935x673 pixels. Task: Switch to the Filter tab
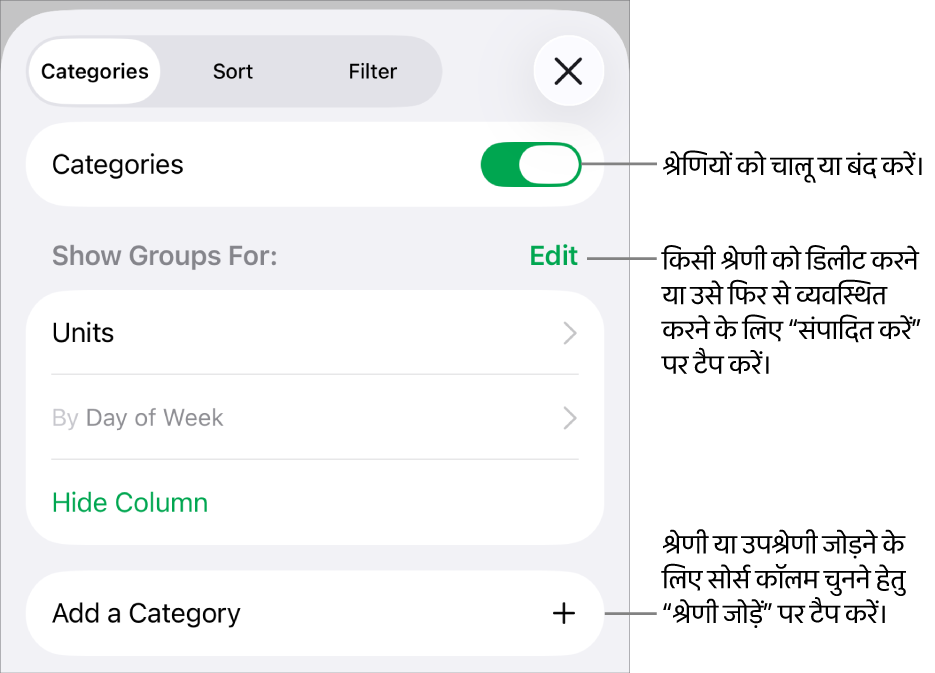click(x=372, y=72)
